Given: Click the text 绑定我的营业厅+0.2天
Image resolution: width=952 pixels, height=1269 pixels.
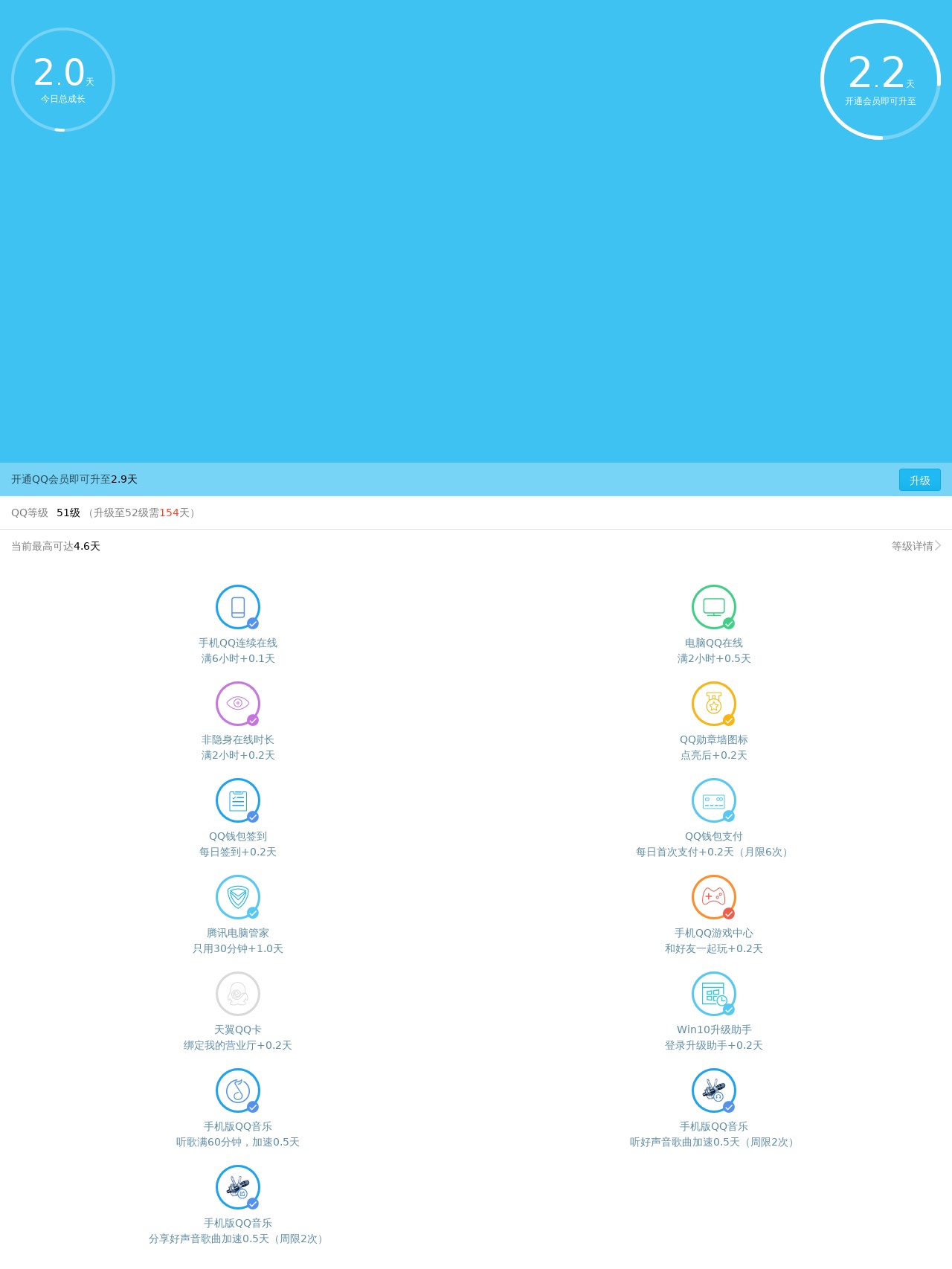Looking at the screenshot, I should coord(238,1045).
